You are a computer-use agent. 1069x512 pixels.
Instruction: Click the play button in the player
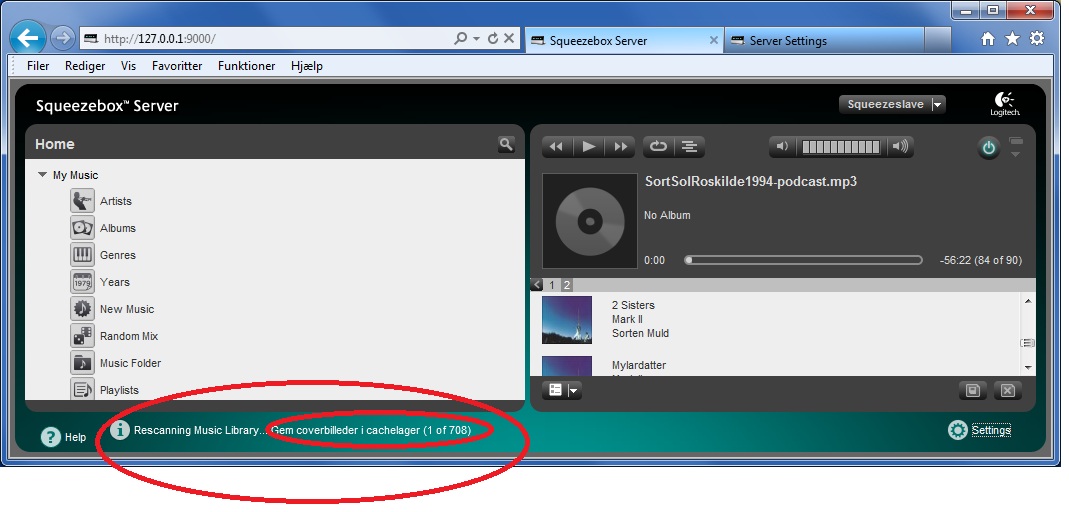(x=589, y=147)
